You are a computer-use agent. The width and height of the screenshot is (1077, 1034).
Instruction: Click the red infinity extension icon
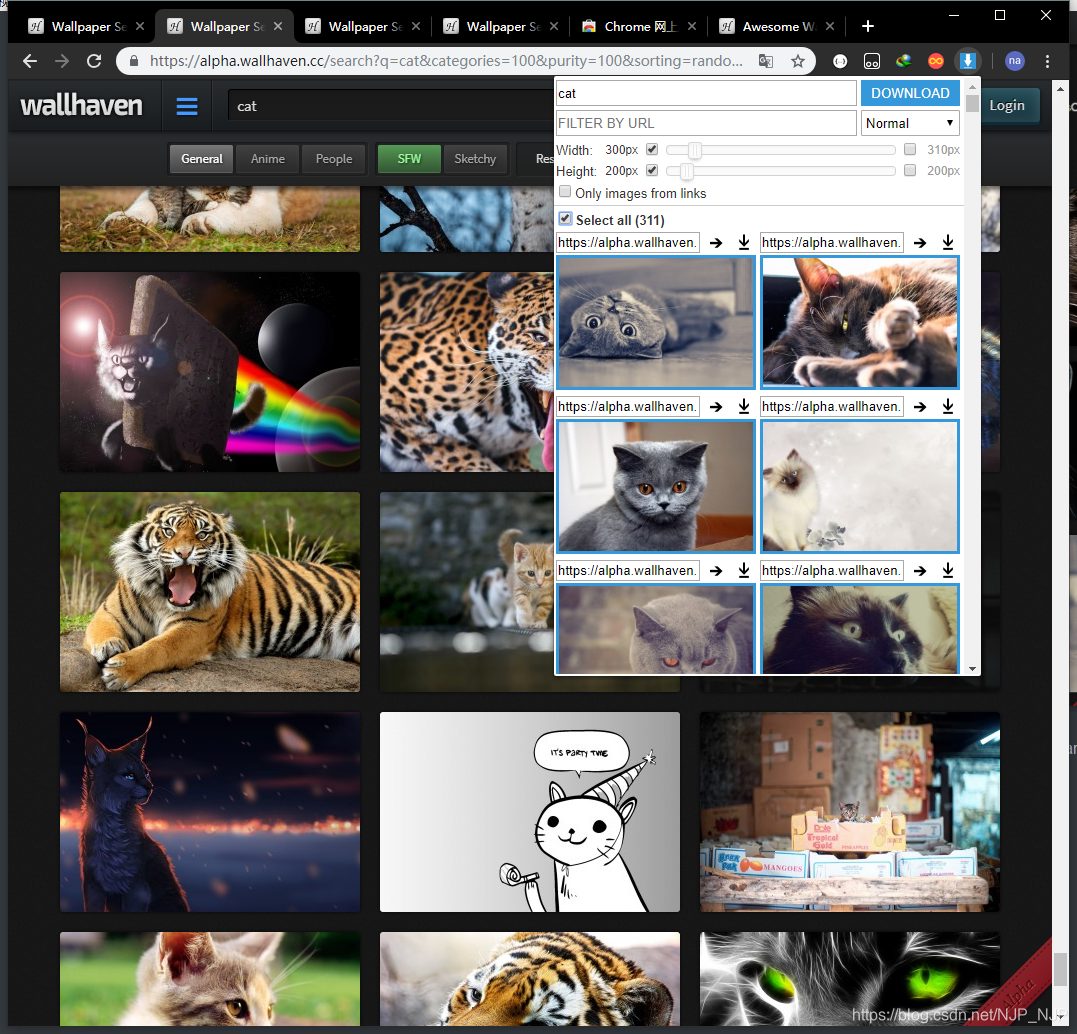pos(936,61)
